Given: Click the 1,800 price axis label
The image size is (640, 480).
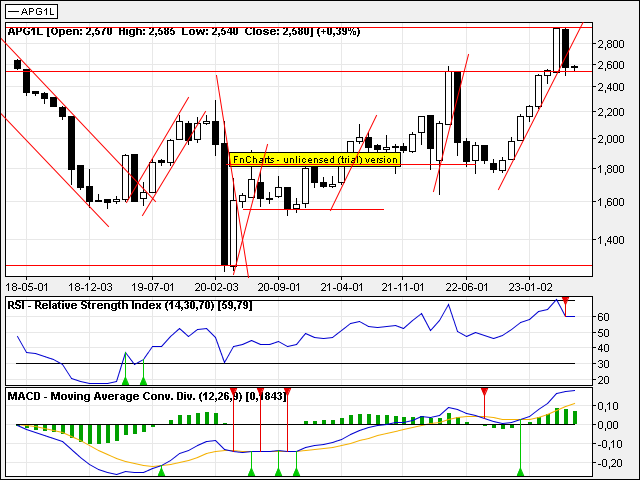Looking at the screenshot, I should click(611, 169).
